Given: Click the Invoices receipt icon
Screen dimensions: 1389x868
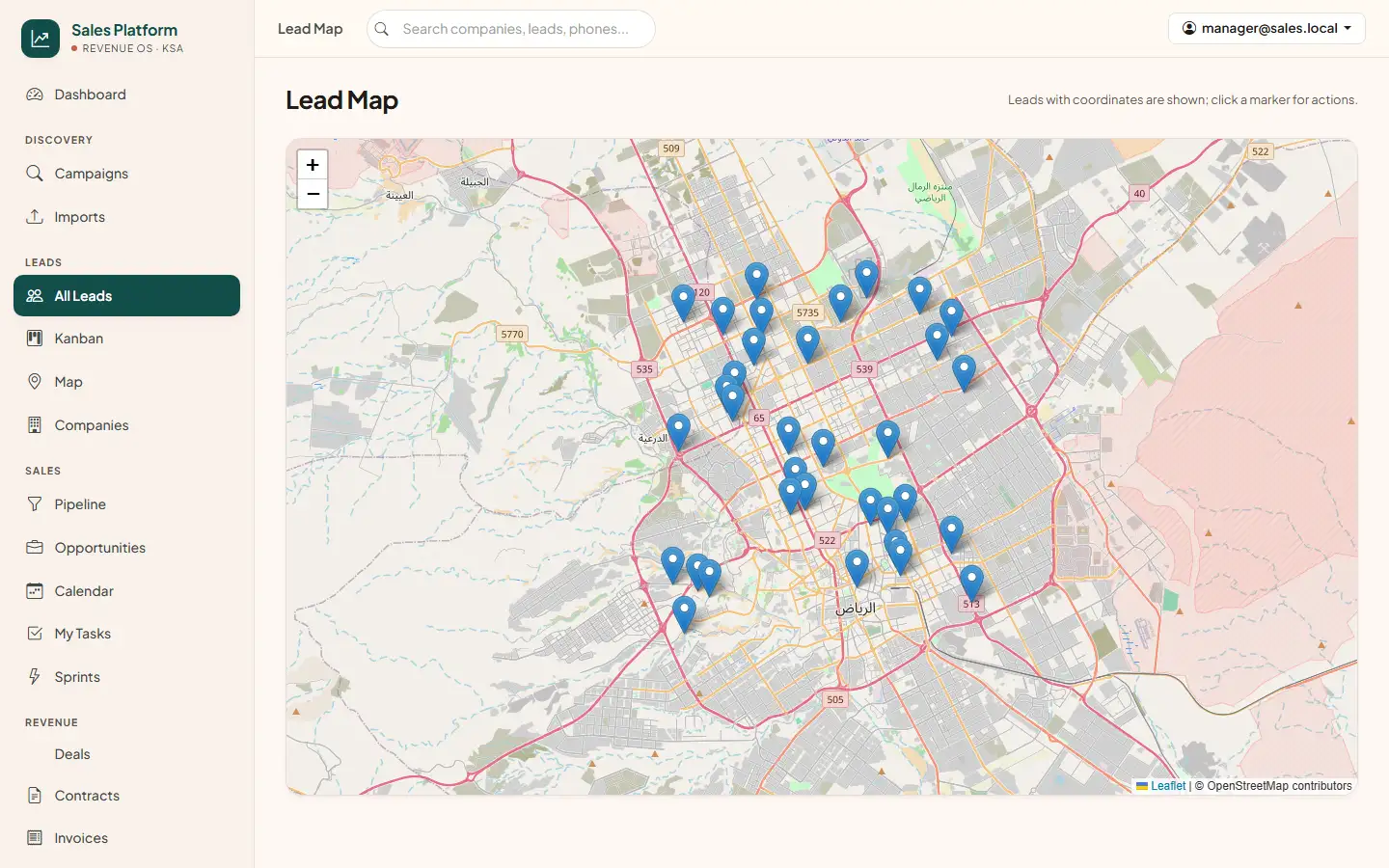Looking at the screenshot, I should [x=35, y=838].
